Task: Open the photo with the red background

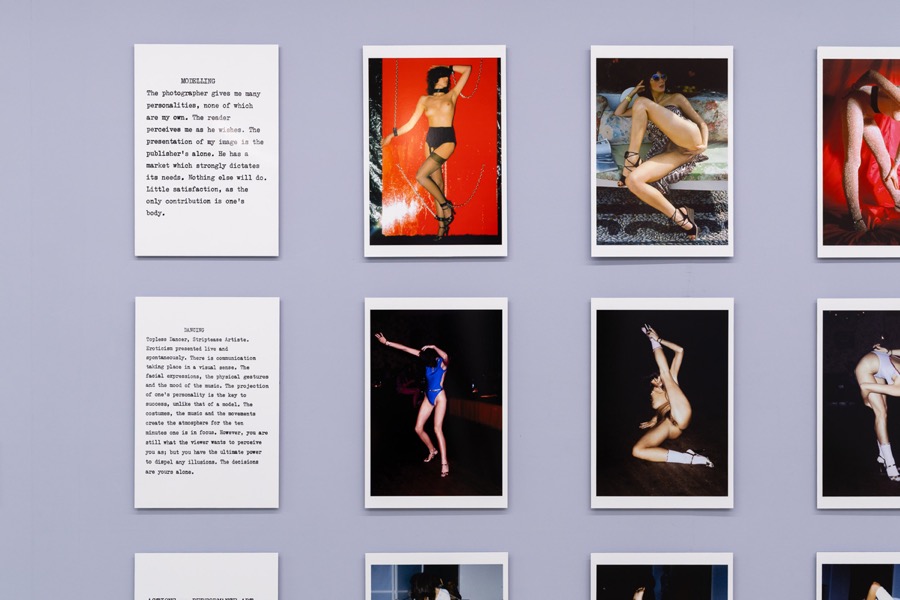Action: coord(435,150)
